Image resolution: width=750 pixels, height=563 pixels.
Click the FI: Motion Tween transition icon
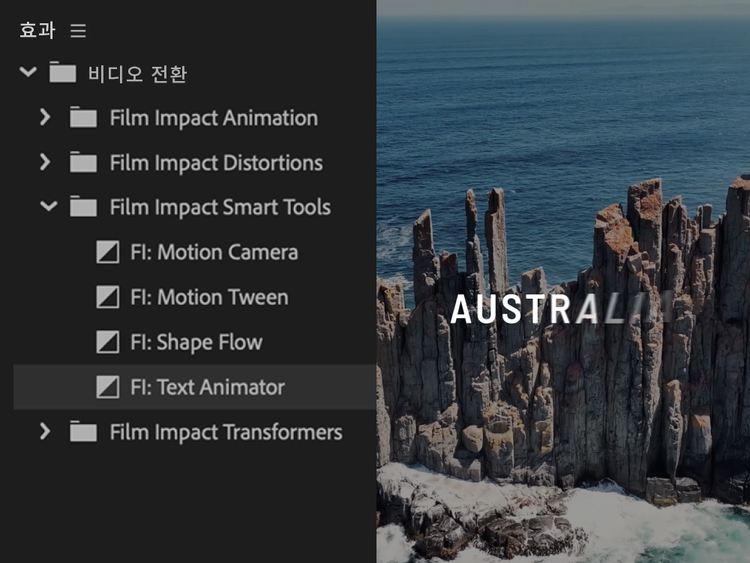(108, 297)
